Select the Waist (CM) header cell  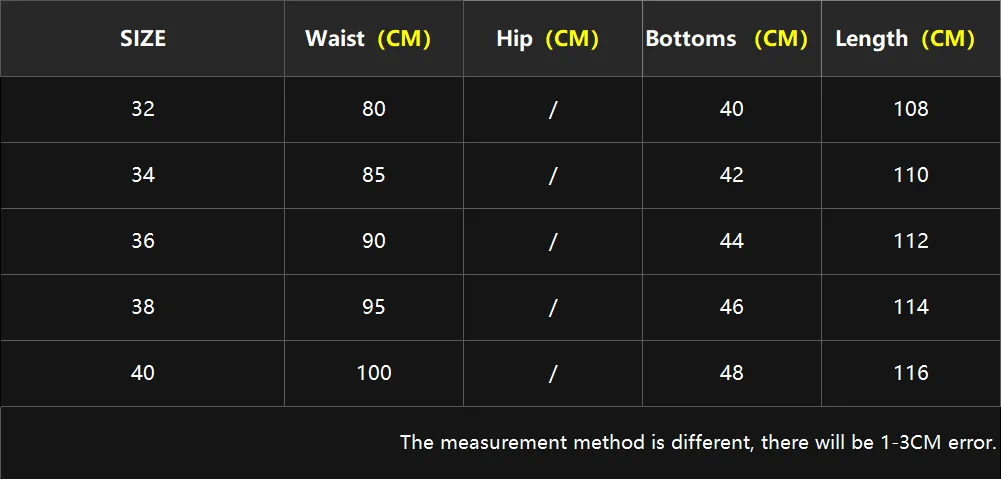coord(374,39)
